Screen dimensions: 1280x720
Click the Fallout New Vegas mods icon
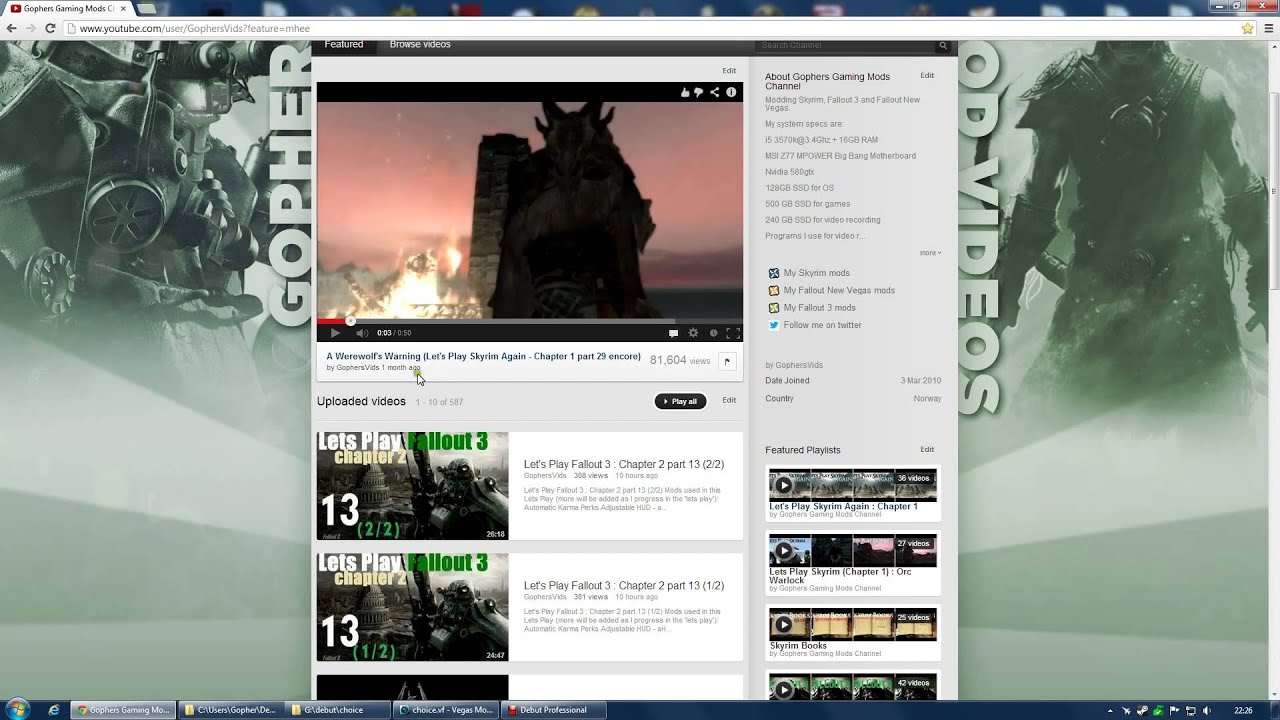[773, 290]
